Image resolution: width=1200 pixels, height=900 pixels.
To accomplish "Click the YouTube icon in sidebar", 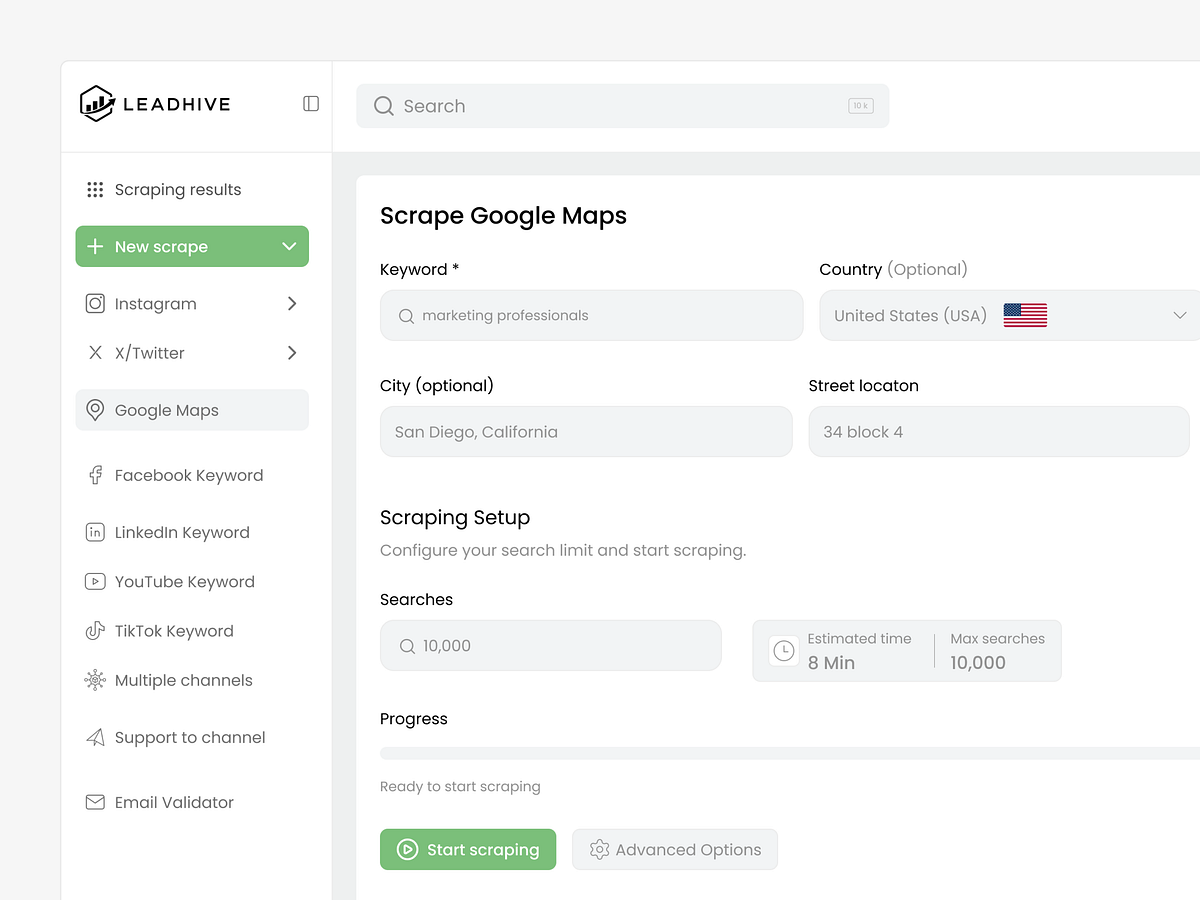I will pyautogui.click(x=95, y=582).
